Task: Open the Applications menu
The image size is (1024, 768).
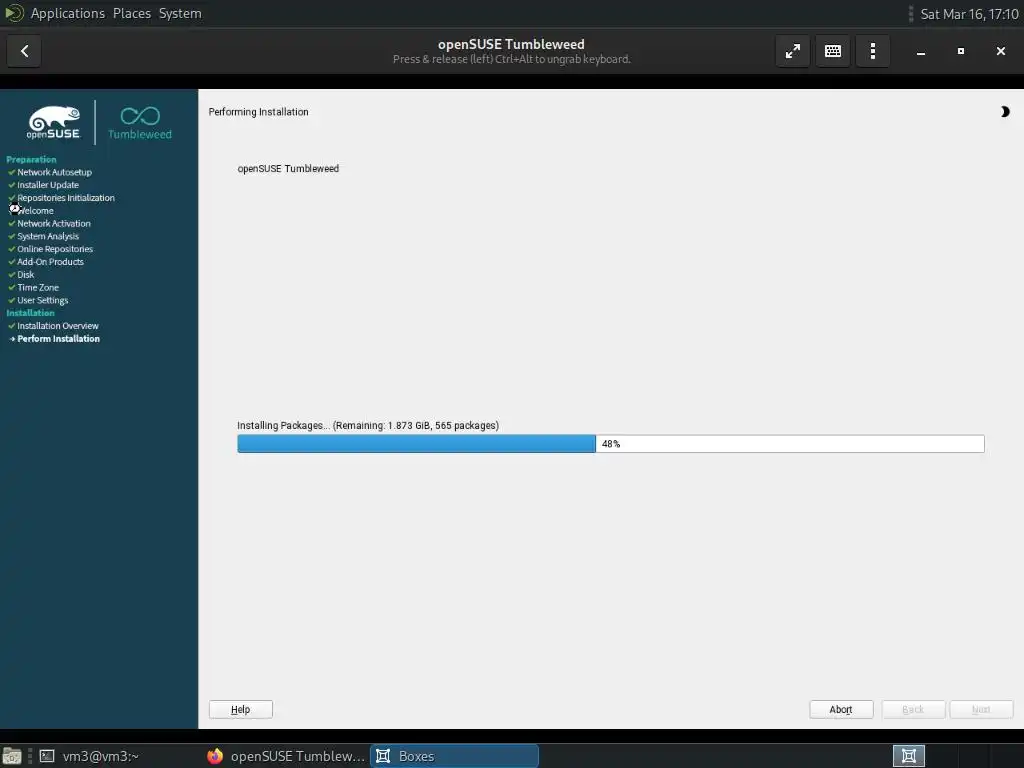Action: pyautogui.click(x=67, y=13)
